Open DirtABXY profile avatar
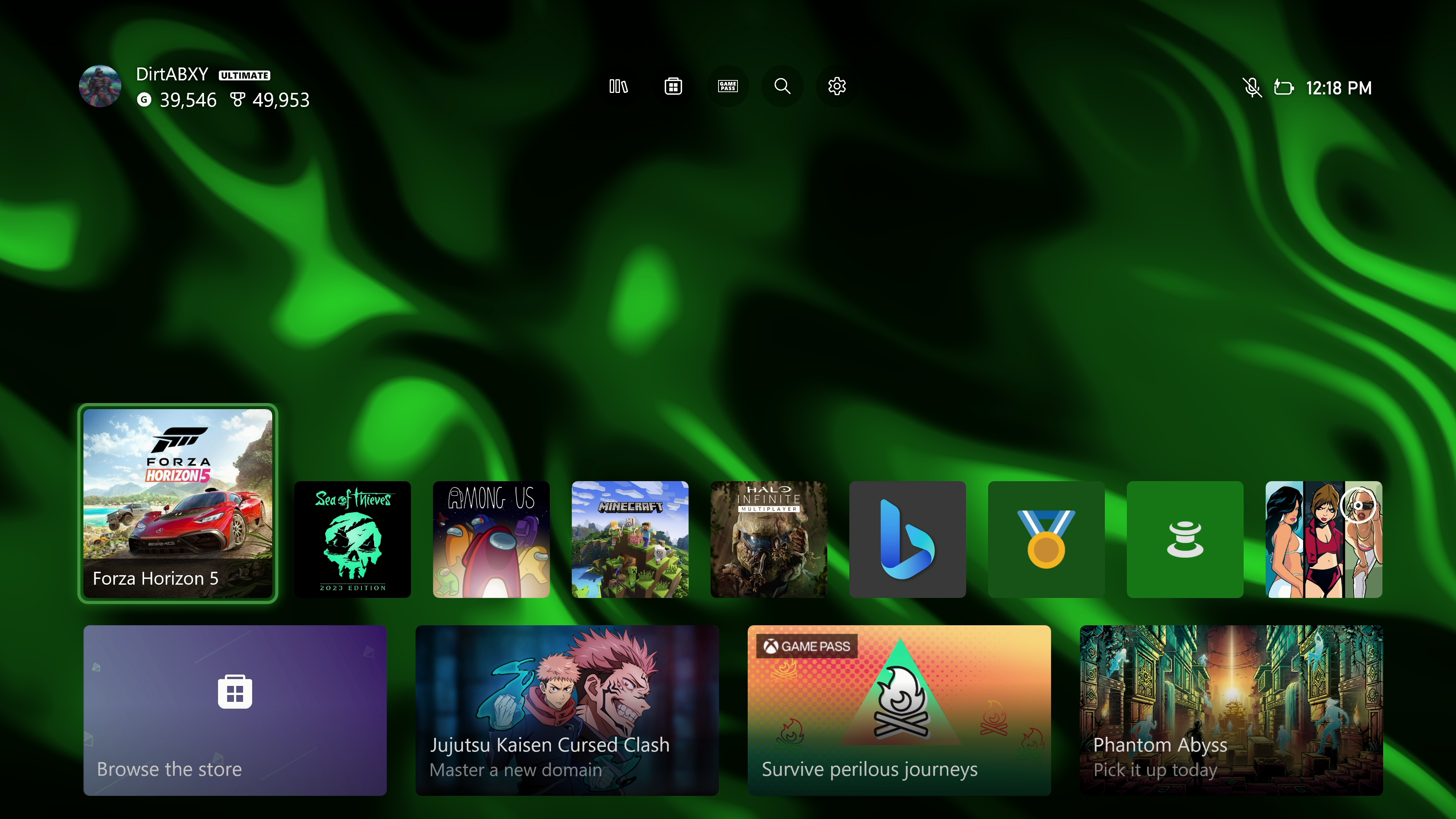Image resolution: width=1456 pixels, height=819 pixels. 100,86
